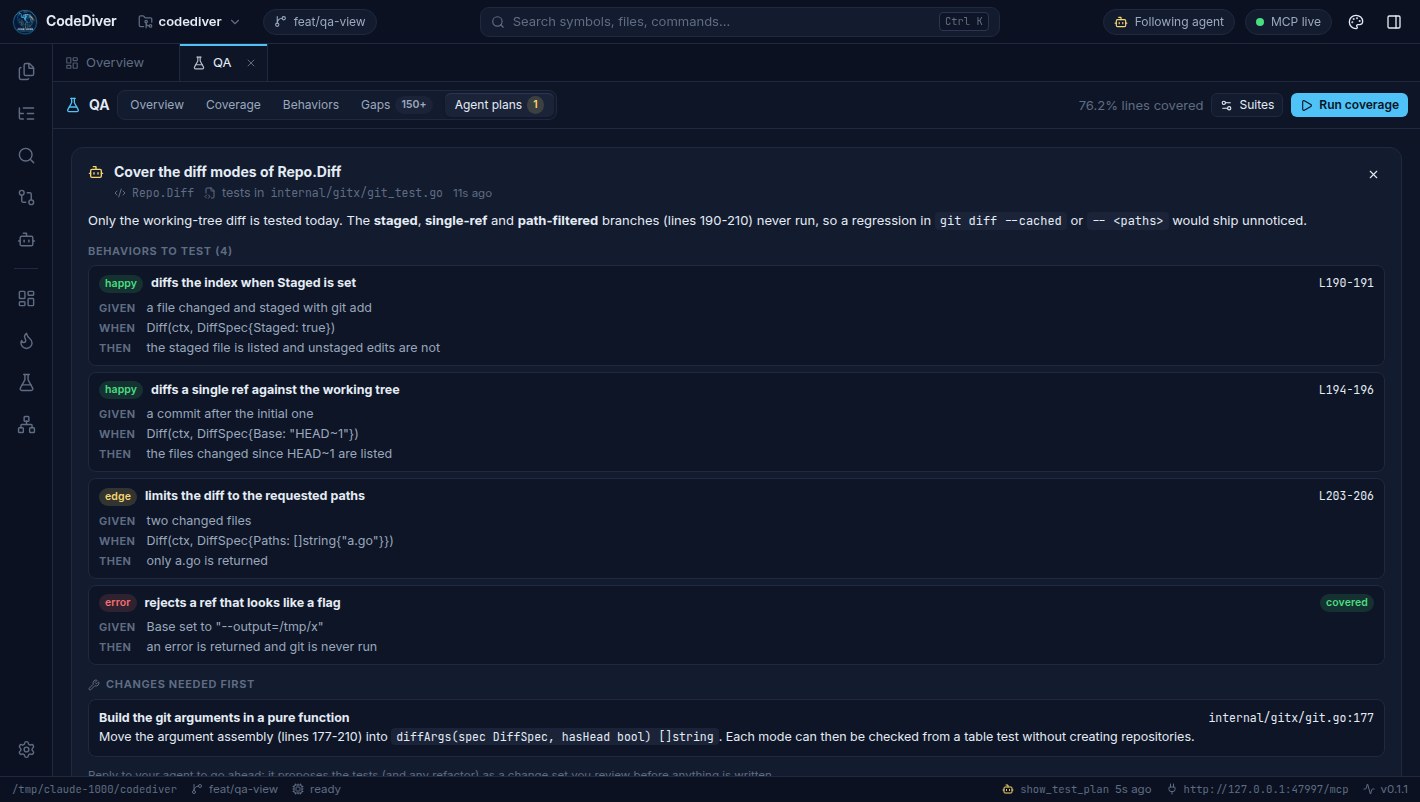This screenshot has height=802, width=1420.
Task: Open the dependency graph sidebar icon
Action: tap(26, 425)
